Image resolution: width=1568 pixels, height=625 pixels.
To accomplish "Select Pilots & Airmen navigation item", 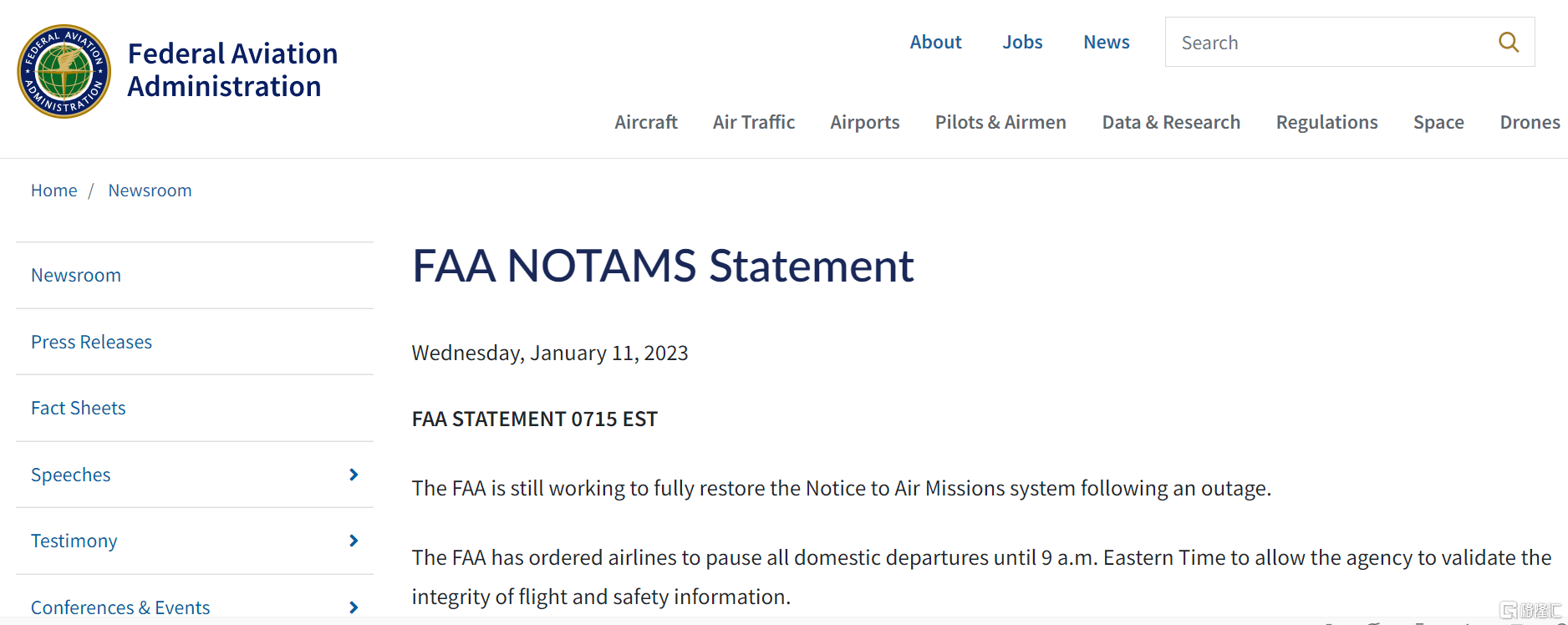I will 1000,122.
